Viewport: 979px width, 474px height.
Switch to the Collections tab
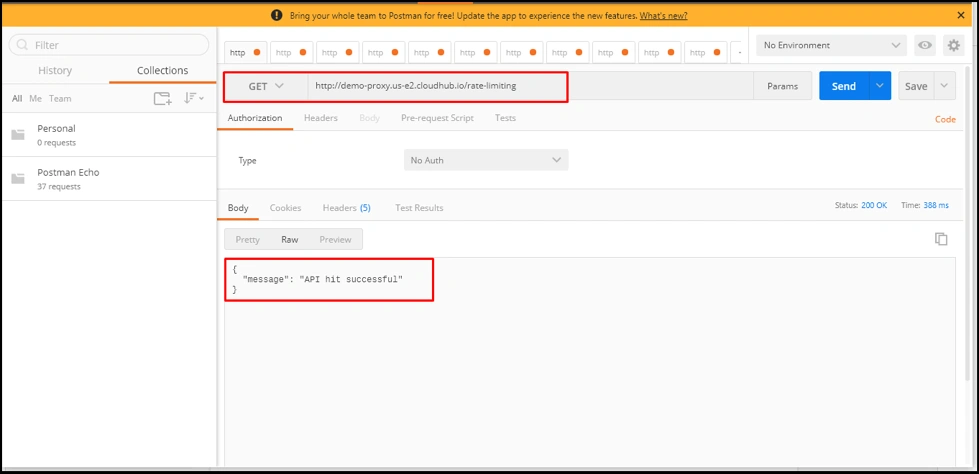pyautogui.click(x=162, y=71)
